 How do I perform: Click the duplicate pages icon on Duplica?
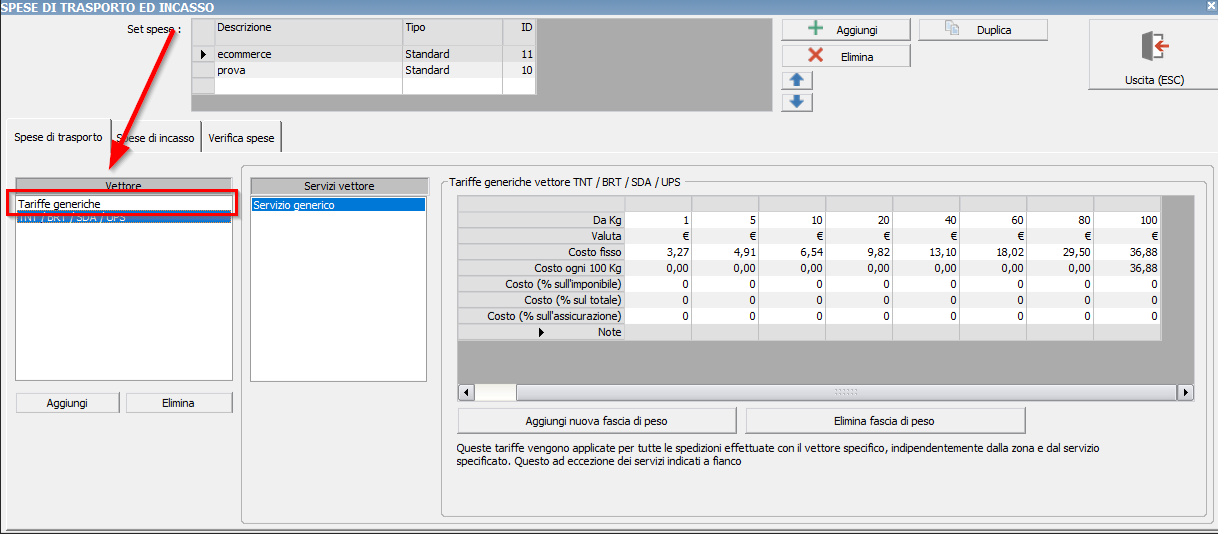pyautogui.click(x=952, y=30)
